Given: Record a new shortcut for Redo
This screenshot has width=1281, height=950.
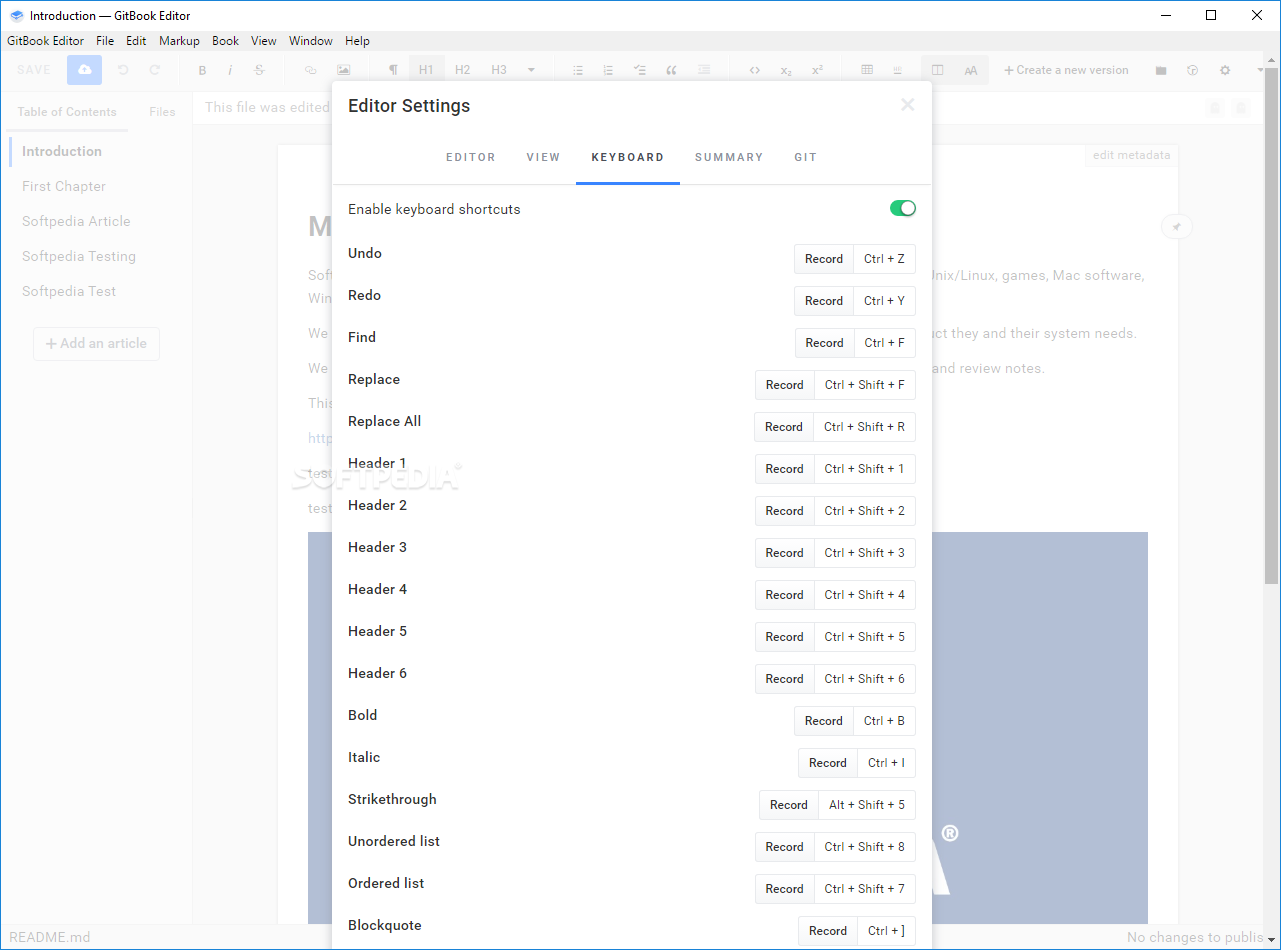Looking at the screenshot, I should [x=824, y=301].
